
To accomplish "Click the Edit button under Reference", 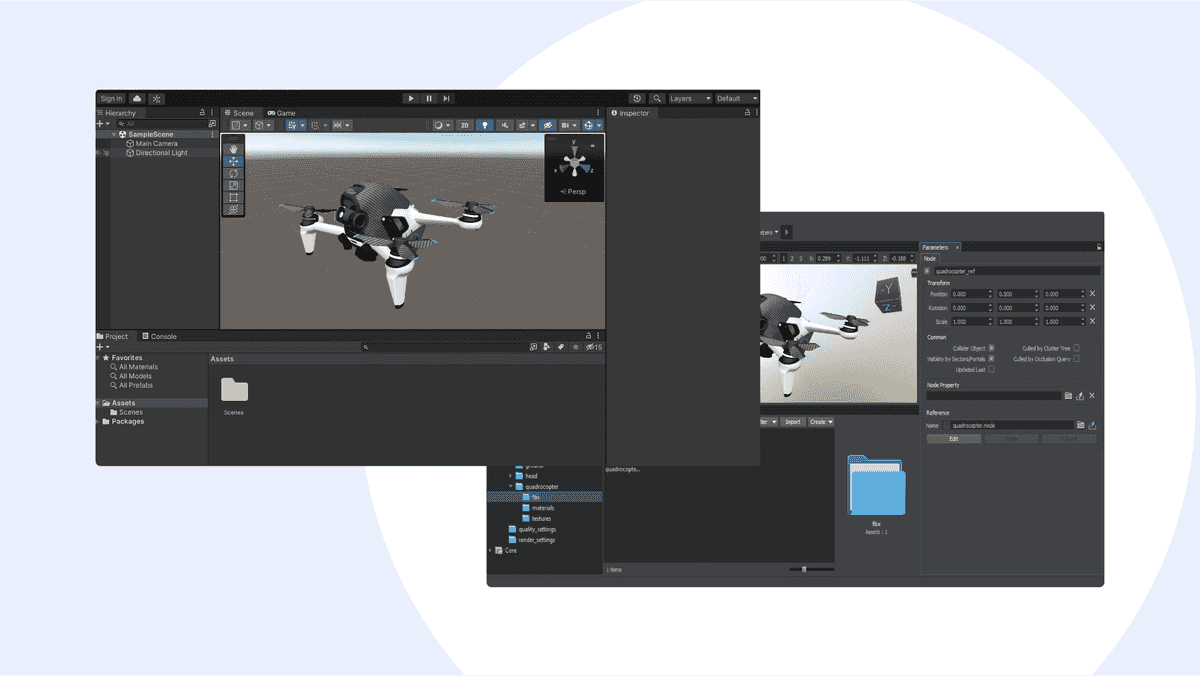I will coord(955,438).
